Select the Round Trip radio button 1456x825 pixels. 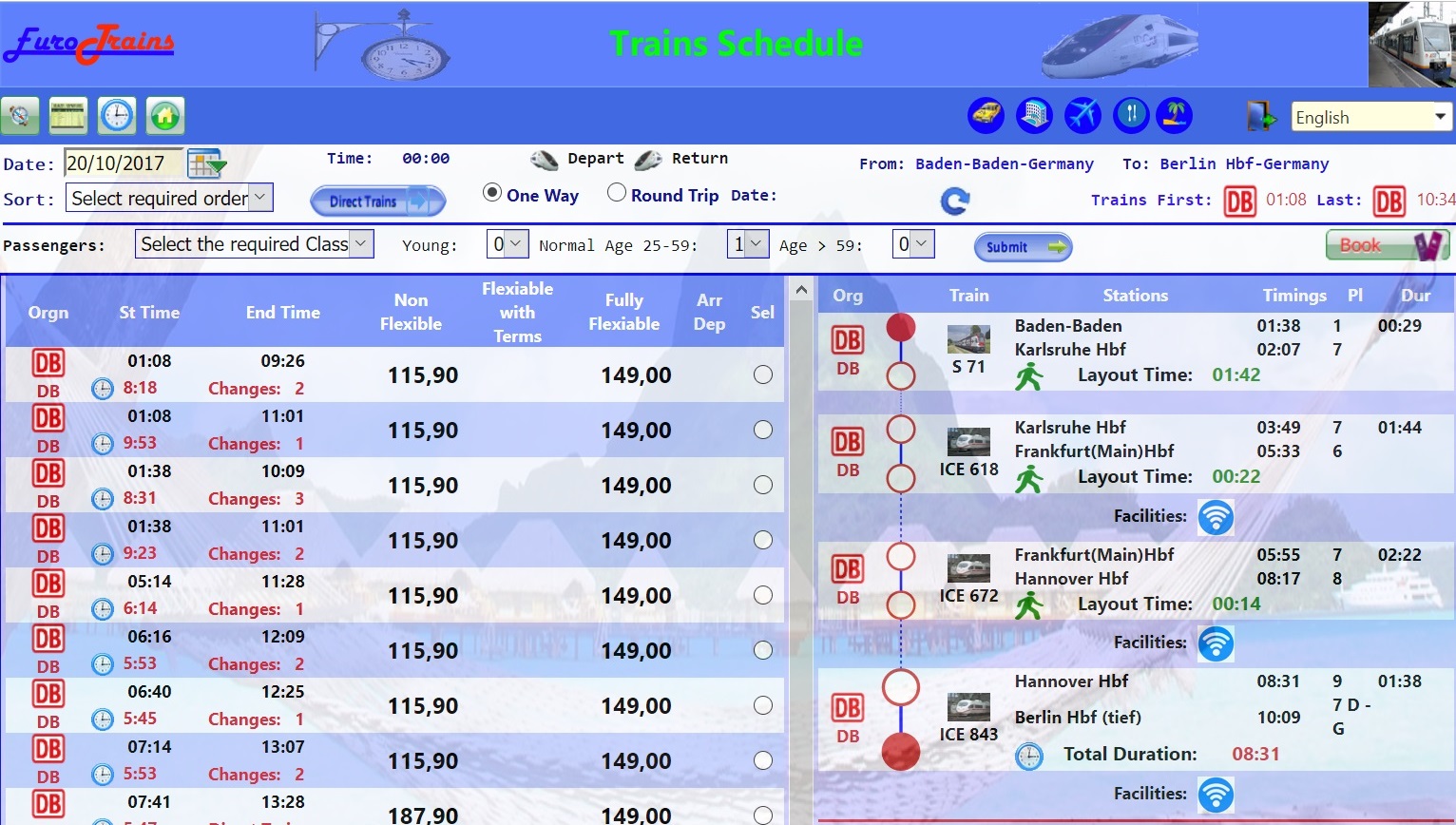click(x=617, y=193)
